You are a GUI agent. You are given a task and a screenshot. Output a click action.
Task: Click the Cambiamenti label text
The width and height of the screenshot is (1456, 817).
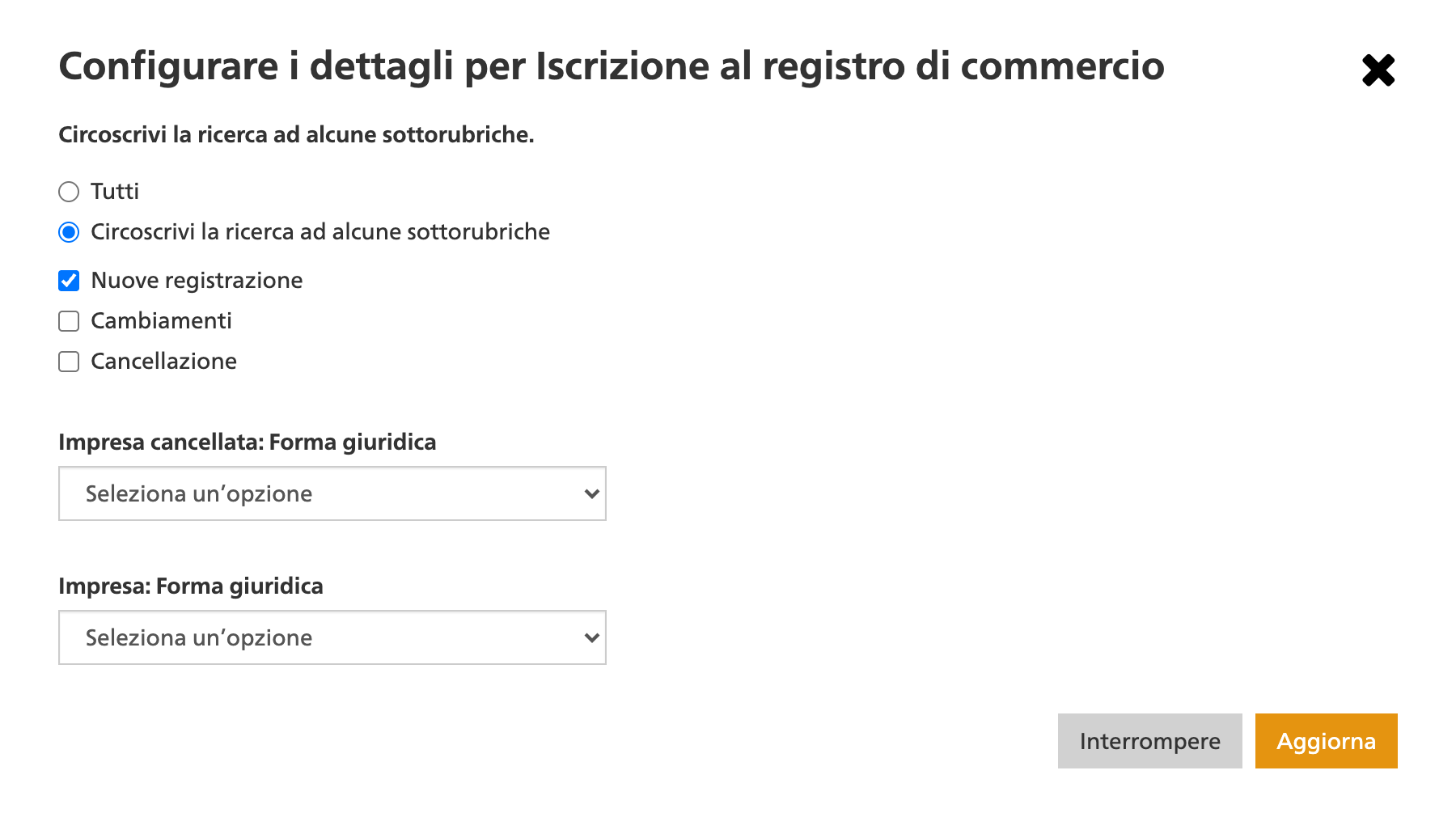point(161,321)
